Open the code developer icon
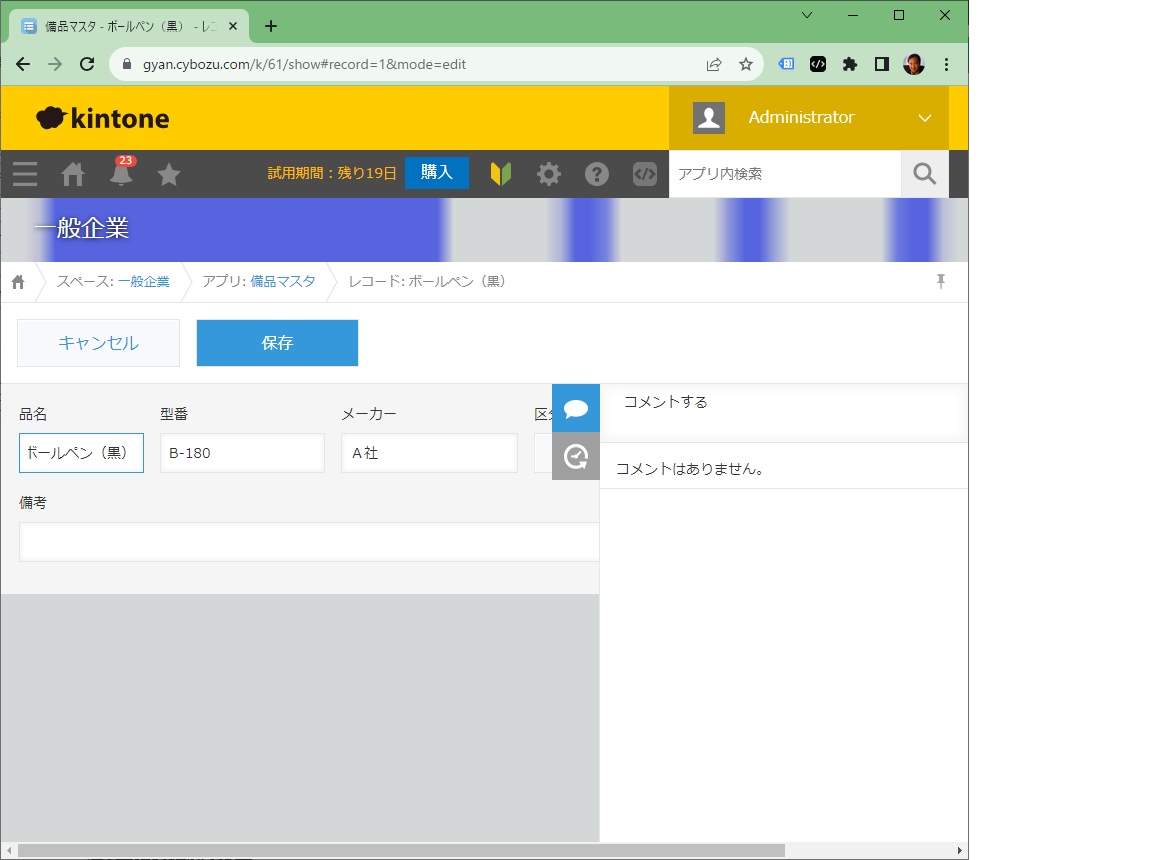 (x=645, y=174)
